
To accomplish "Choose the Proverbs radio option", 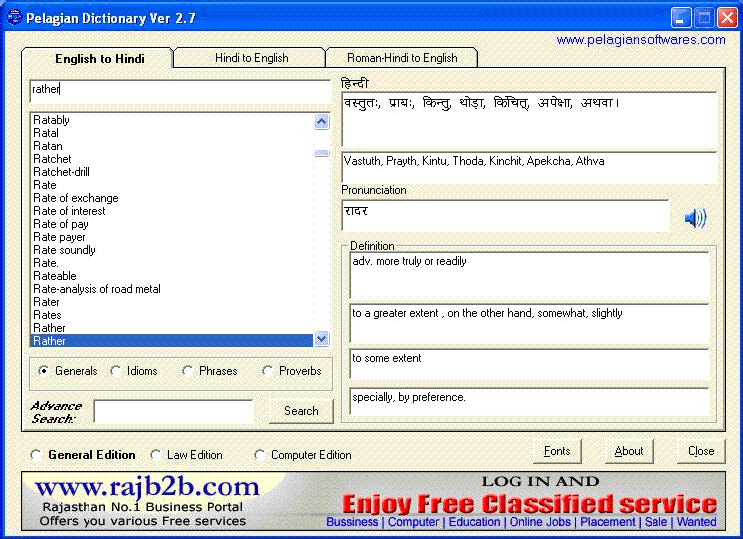I will pos(268,371).
